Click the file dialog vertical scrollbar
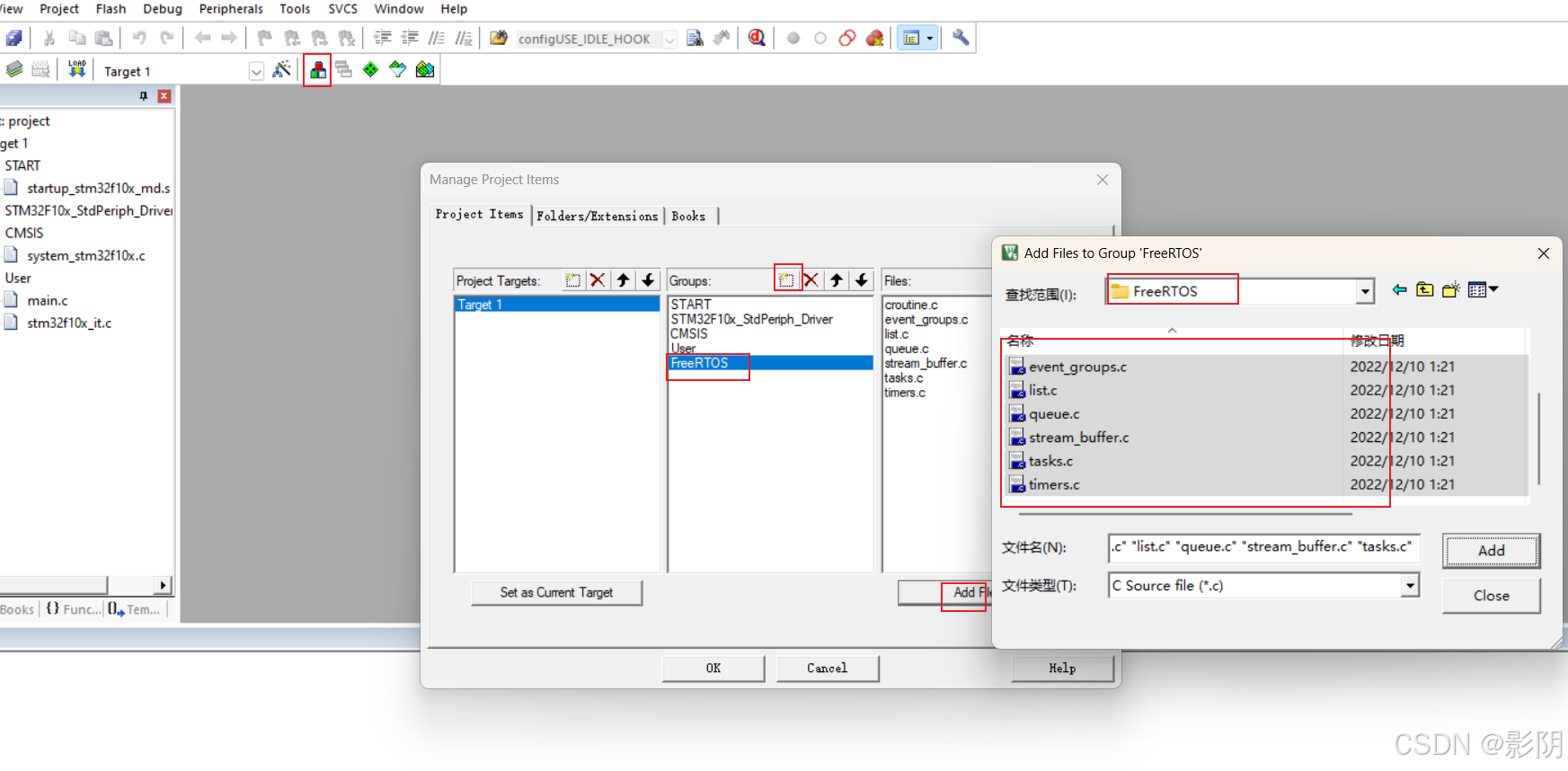The image size is (1568, 771). [x=1539, y=439]
